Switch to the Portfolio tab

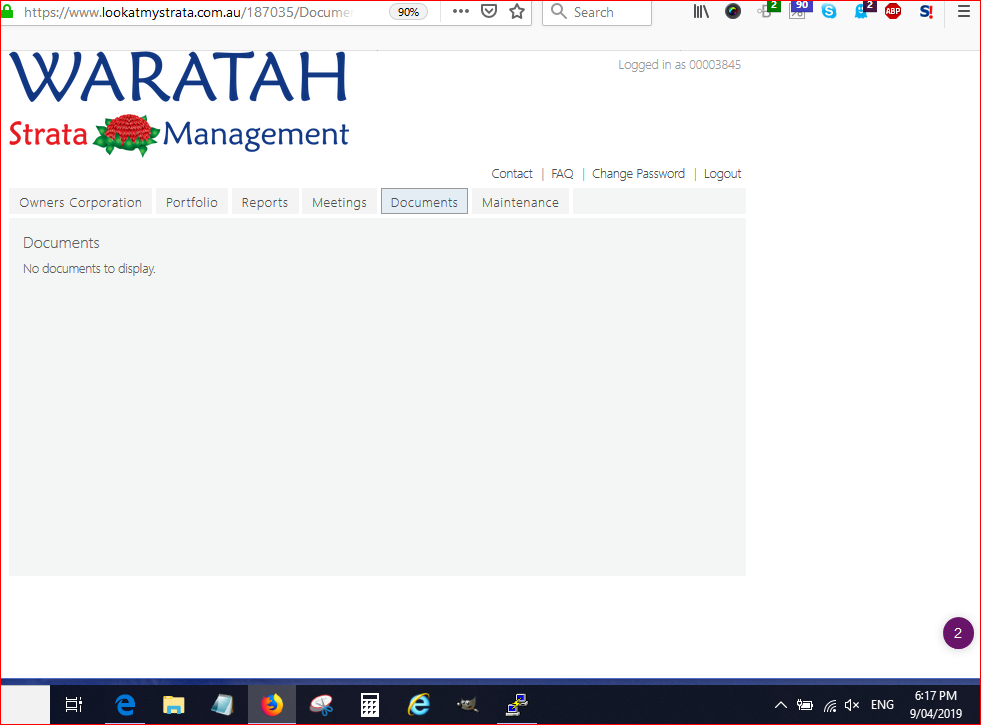[191, 202]
